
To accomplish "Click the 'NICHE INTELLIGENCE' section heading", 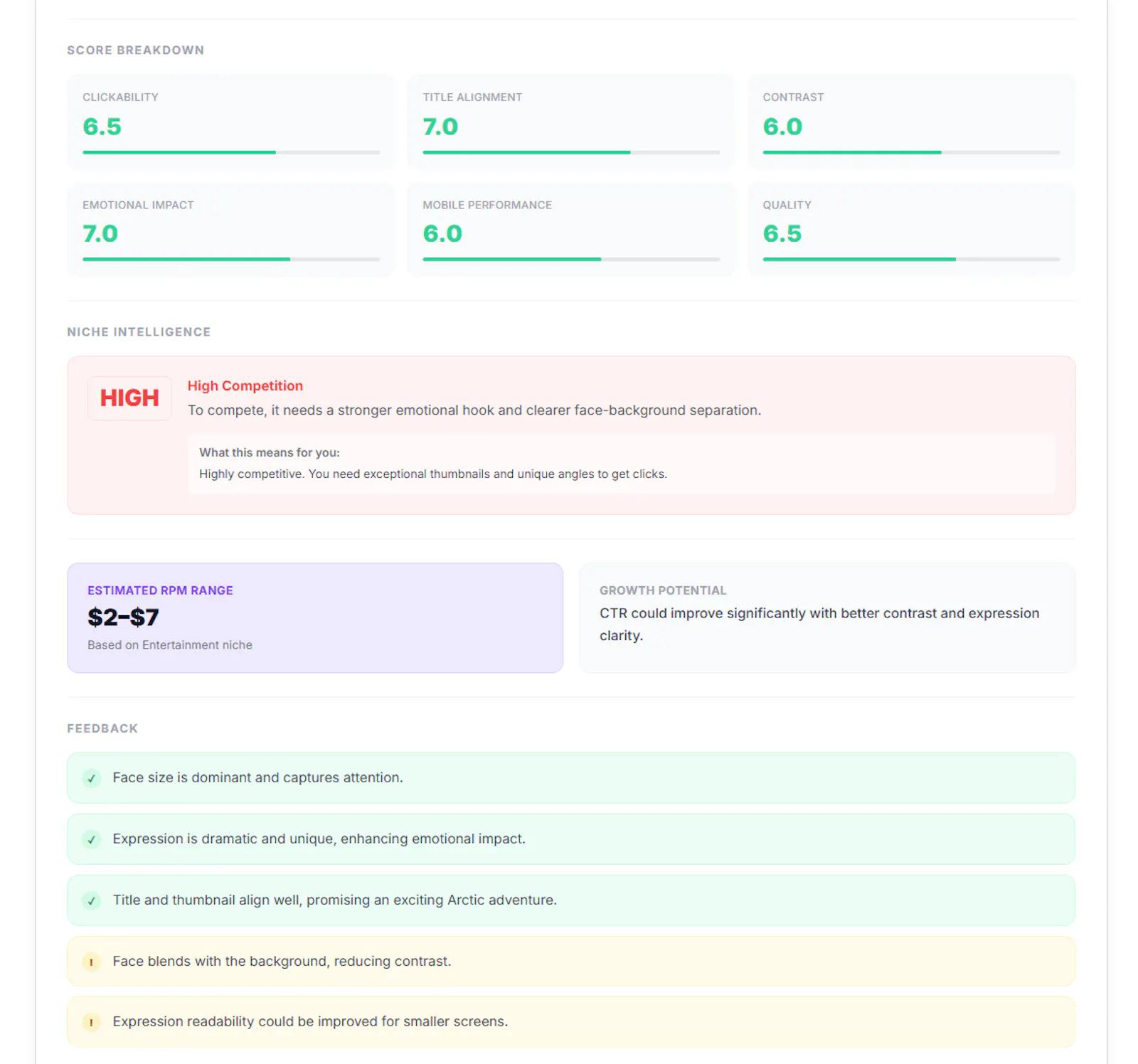I will pyautogui.click(x=139, y=332).
